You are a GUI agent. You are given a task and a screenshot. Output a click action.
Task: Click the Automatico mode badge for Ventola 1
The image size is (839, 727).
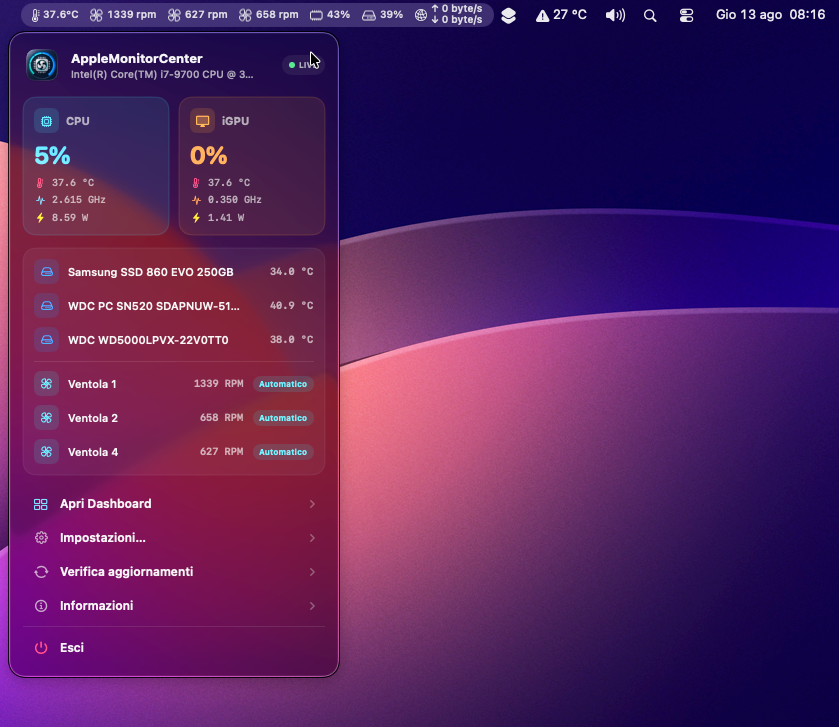coord(283,384)
